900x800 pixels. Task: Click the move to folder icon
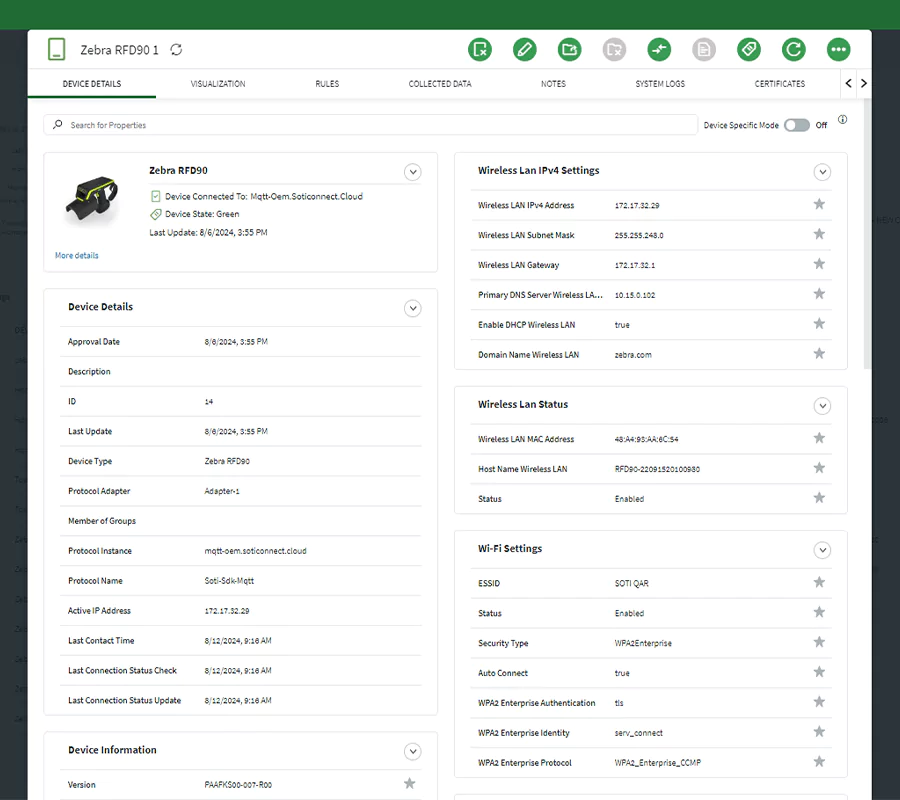(x=569, y=49)
